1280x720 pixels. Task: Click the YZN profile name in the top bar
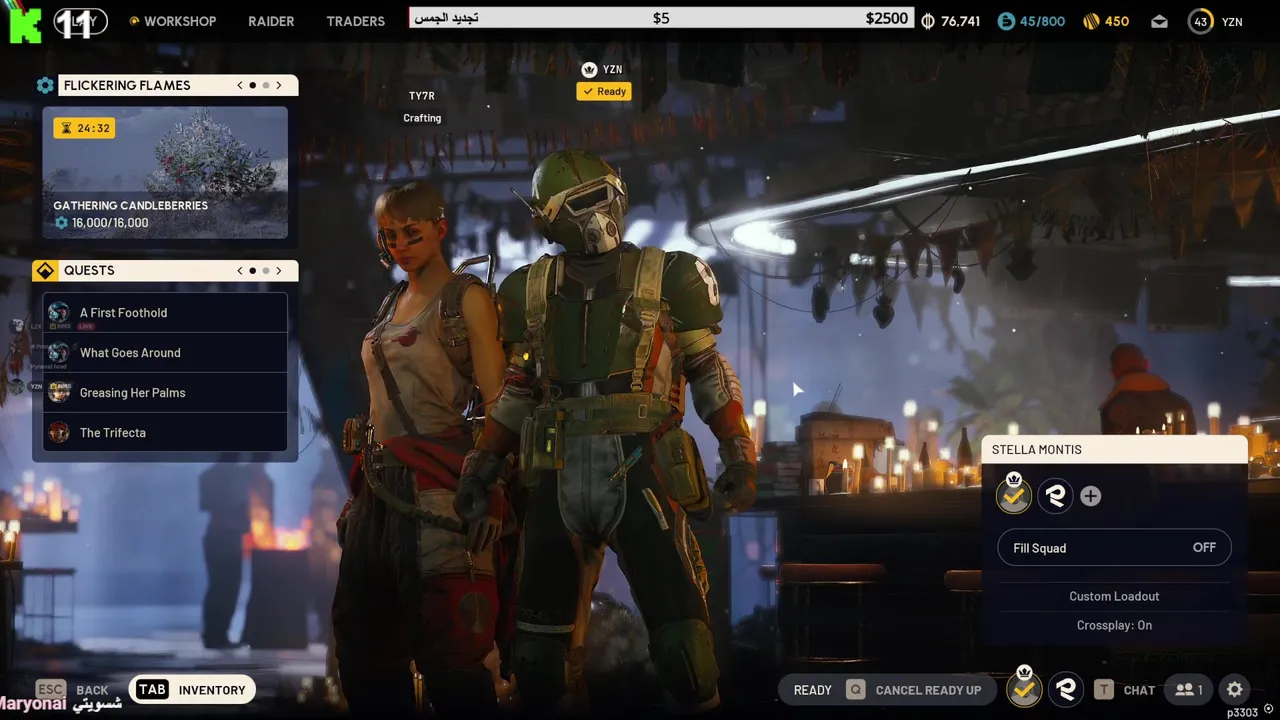(1232, 21)
